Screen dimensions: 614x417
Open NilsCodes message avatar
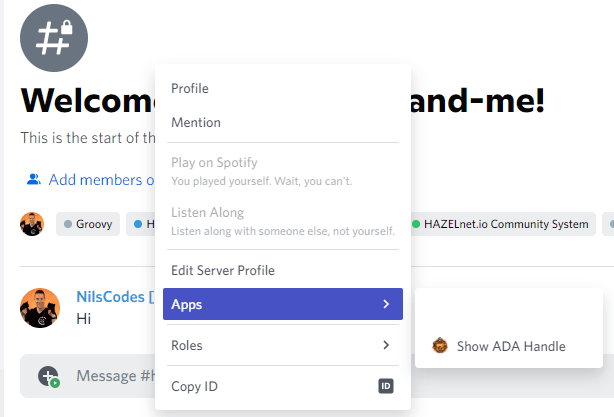coord(40,308)
